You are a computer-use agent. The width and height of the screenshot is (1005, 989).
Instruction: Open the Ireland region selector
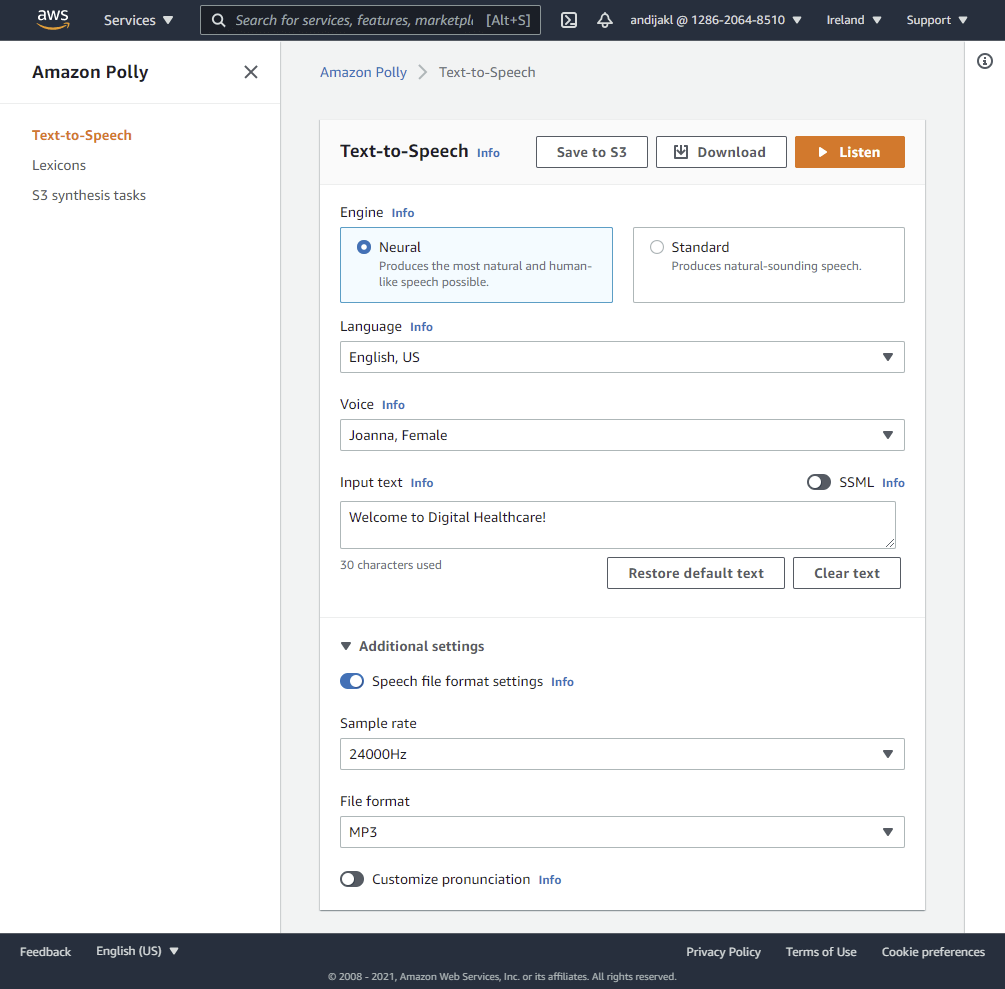[x=853, y=20]
